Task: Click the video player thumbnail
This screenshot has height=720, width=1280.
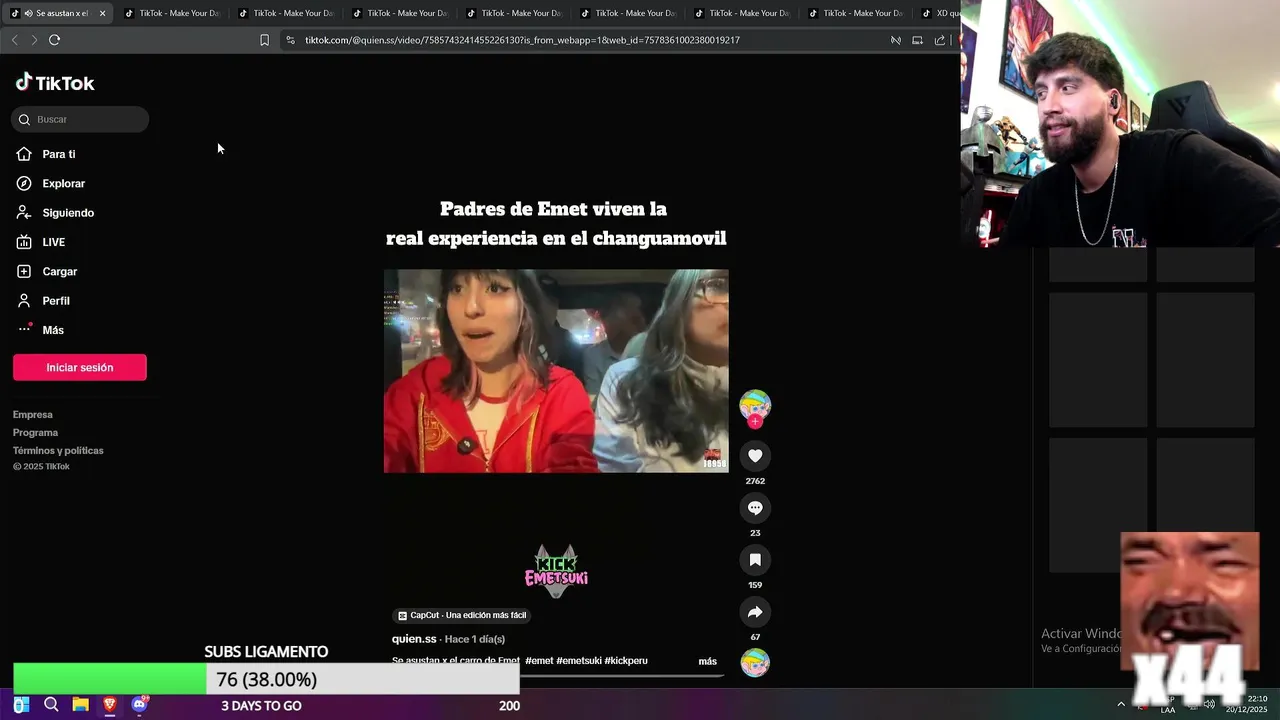Action: (x=556, y=371)
